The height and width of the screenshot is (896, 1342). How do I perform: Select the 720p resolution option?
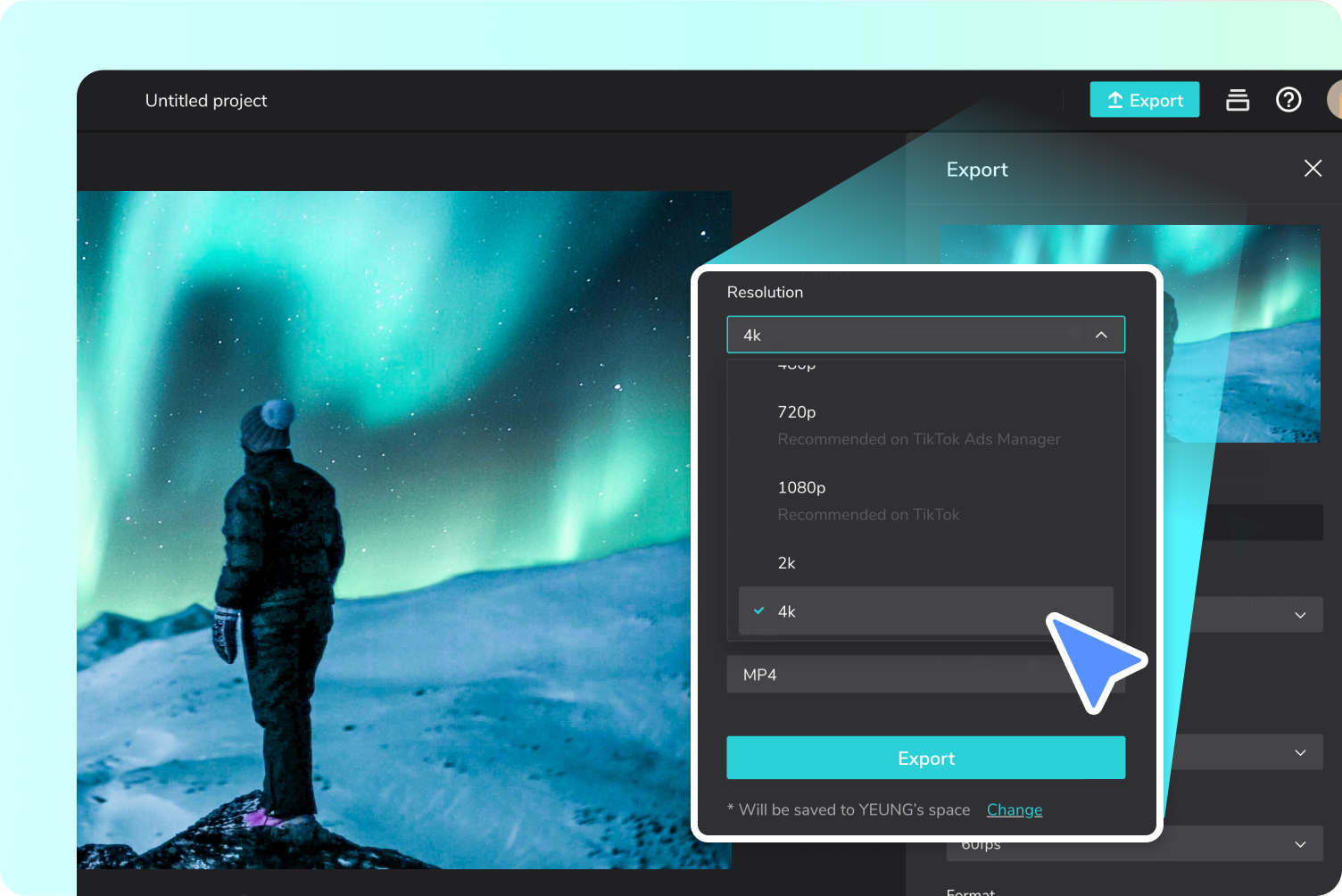(926, 425)
